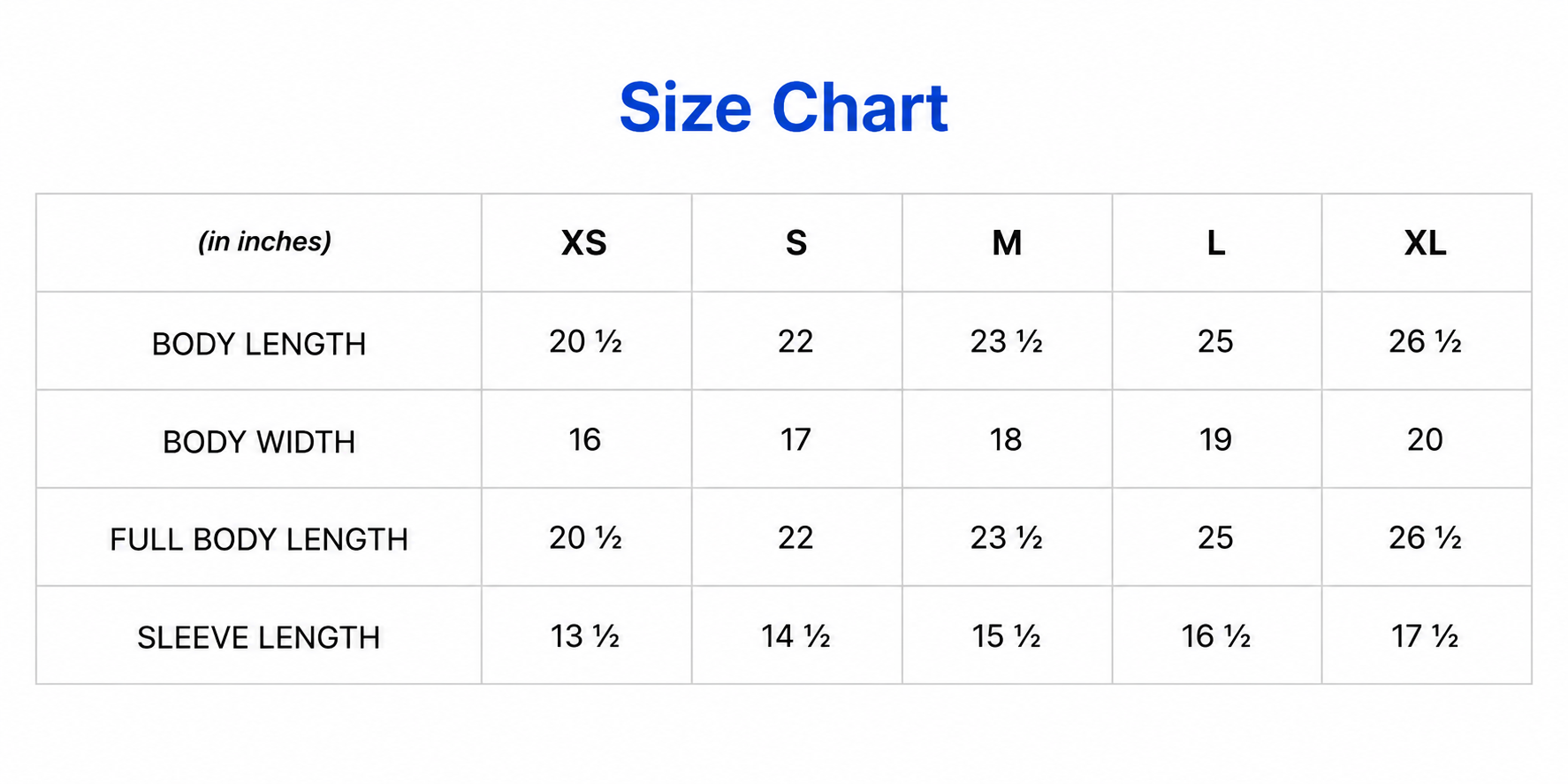
Task: Click the SLEEVE LENGTH row label
Action: pos(259,637)
